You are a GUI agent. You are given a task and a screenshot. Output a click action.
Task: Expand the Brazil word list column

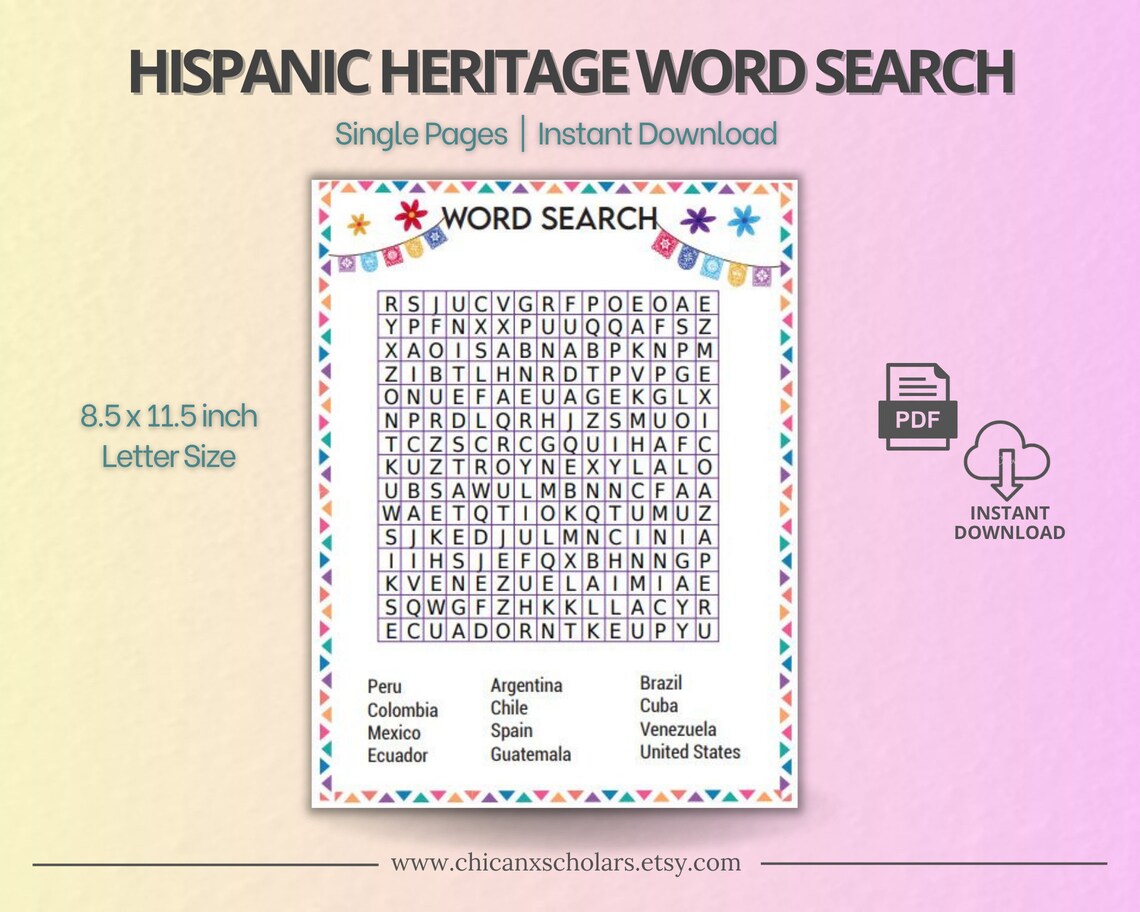tap(661, 683)
